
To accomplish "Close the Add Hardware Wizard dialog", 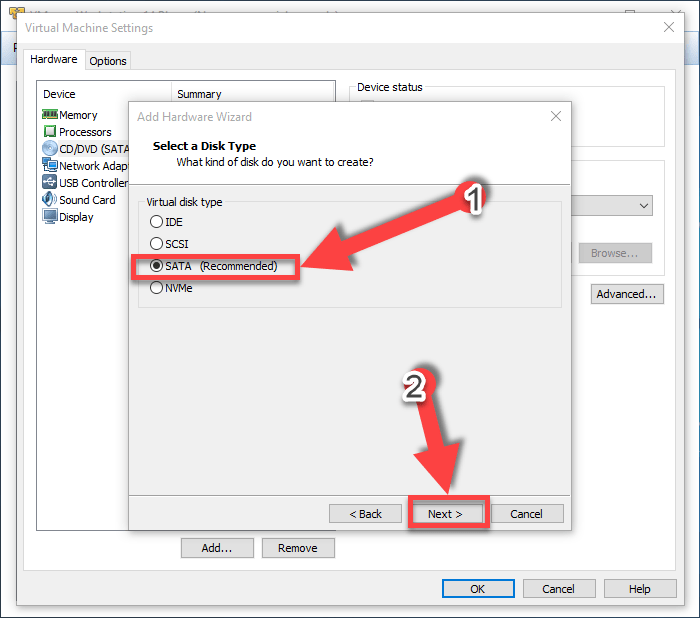I will 556,116.
